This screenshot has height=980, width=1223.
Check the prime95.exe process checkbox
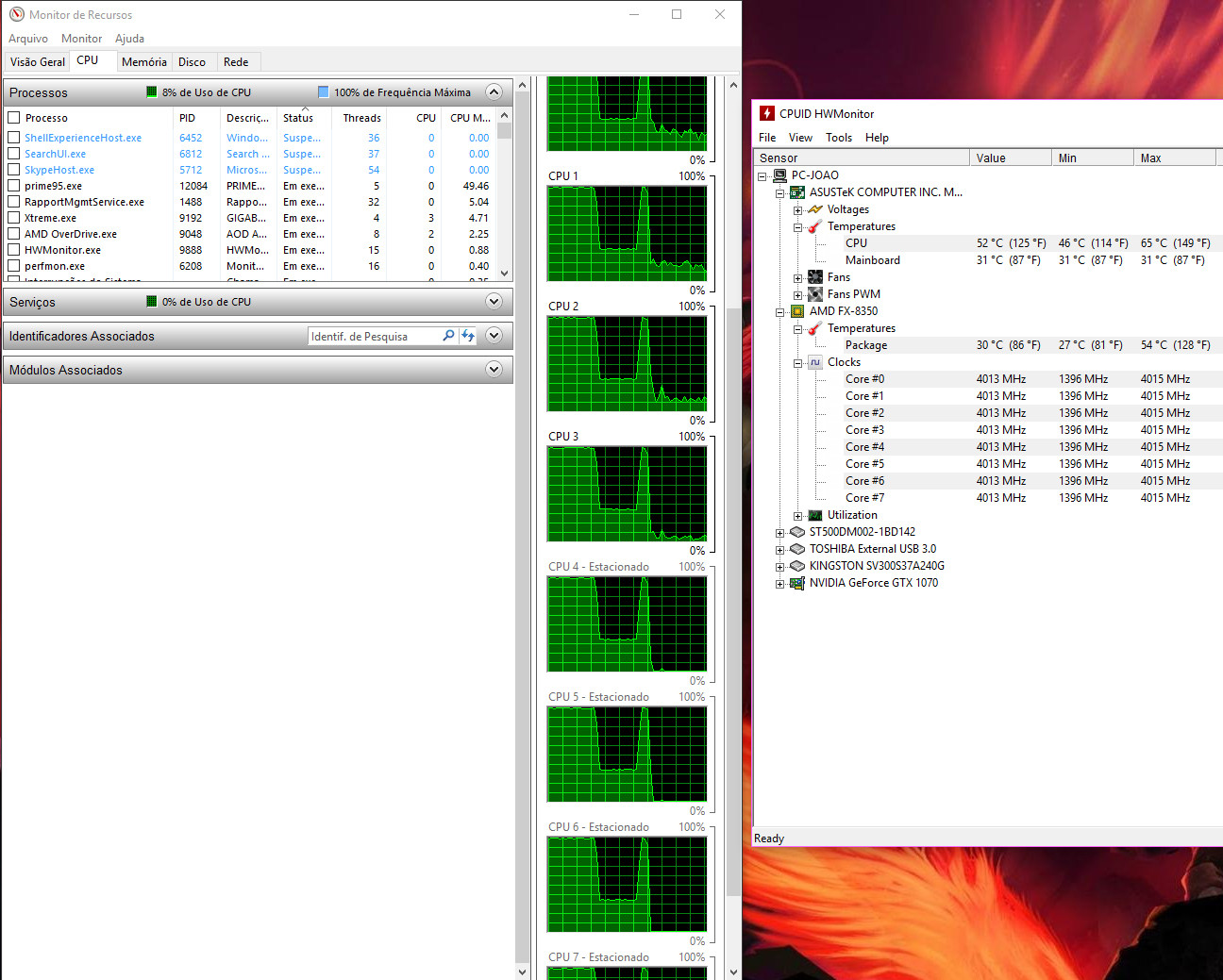[x=14, y=186]
